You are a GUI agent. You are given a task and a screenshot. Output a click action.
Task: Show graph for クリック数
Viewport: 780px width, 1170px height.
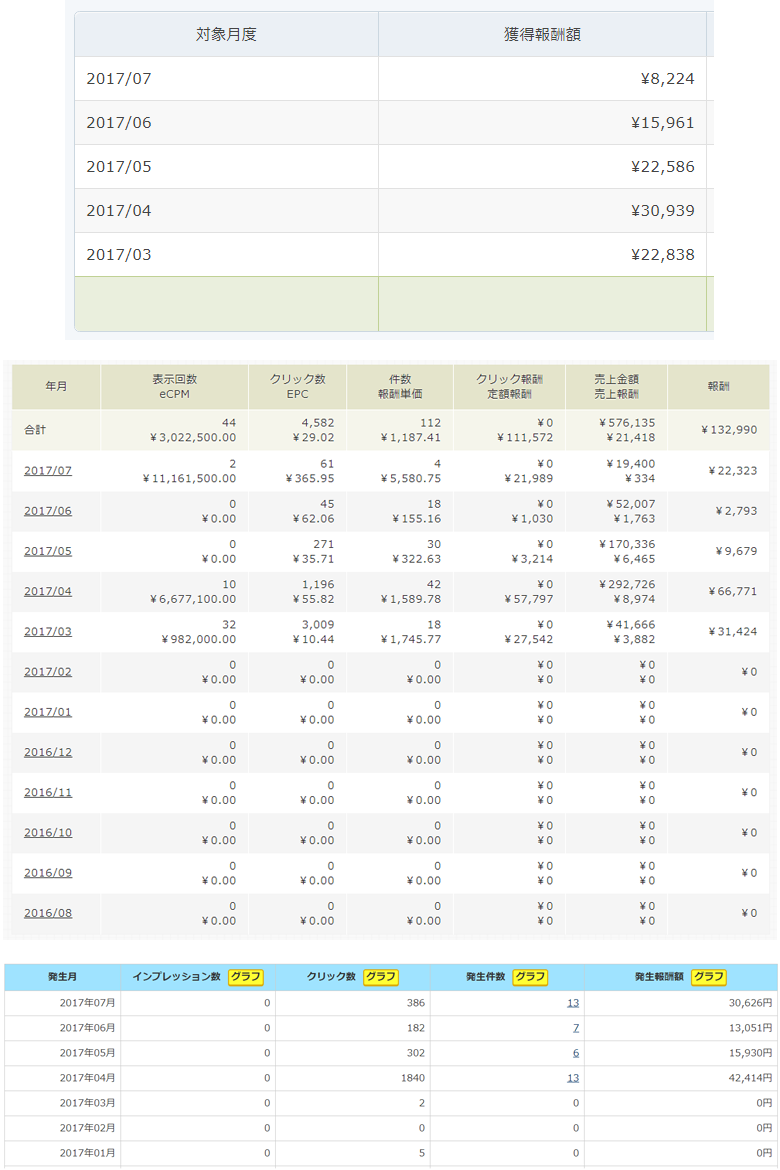click(x=380, y=977)
